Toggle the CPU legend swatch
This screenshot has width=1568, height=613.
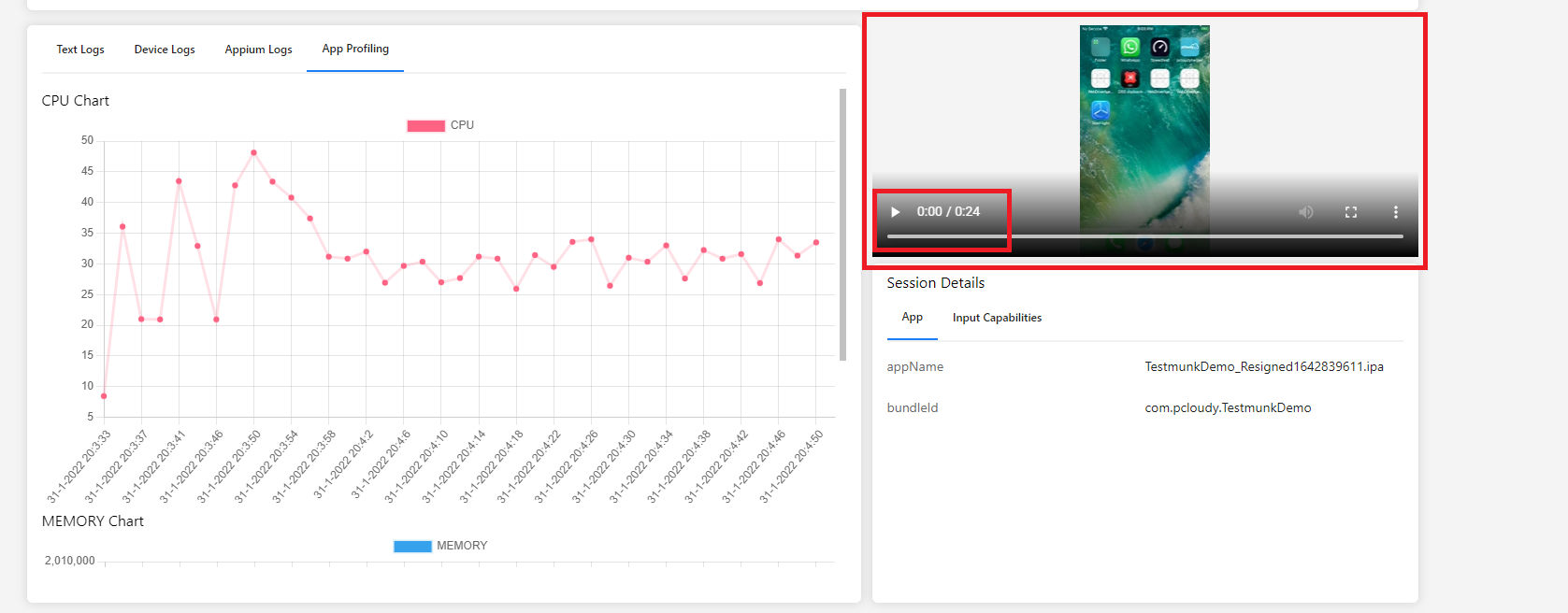425,125
